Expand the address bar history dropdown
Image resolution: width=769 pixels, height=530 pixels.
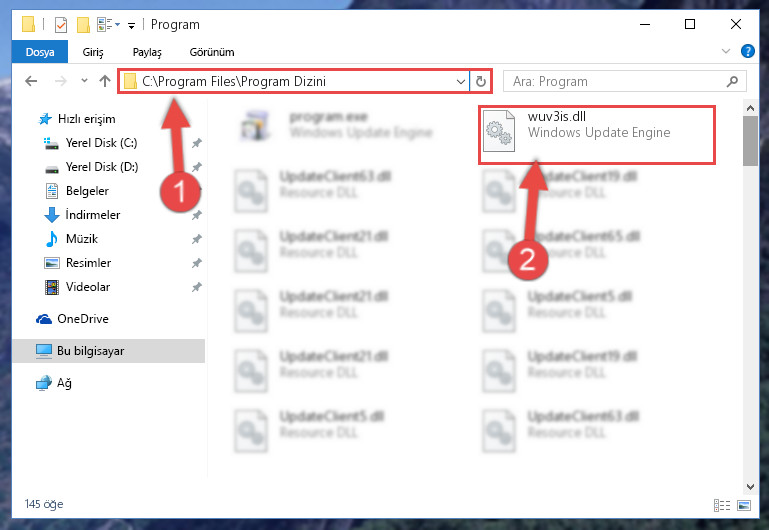pyautogui.click(x=461, y=81)
